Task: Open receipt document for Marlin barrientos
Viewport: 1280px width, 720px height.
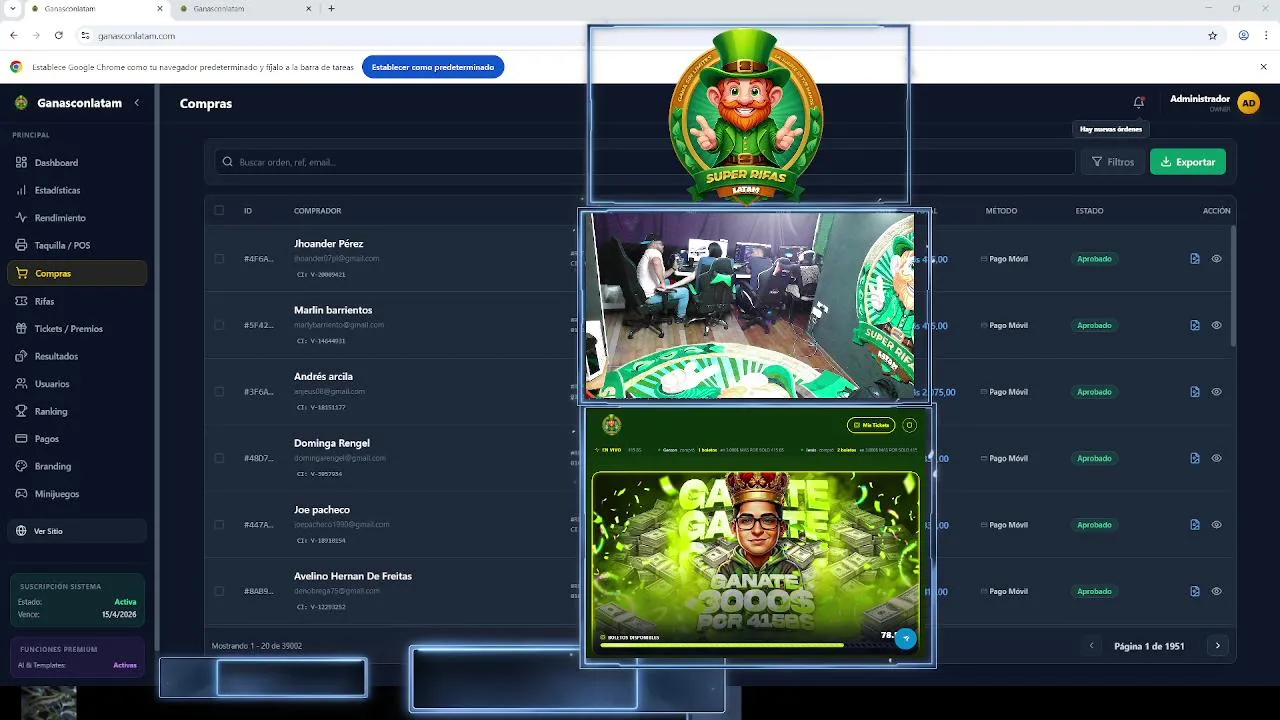Action: point(1195,325)
